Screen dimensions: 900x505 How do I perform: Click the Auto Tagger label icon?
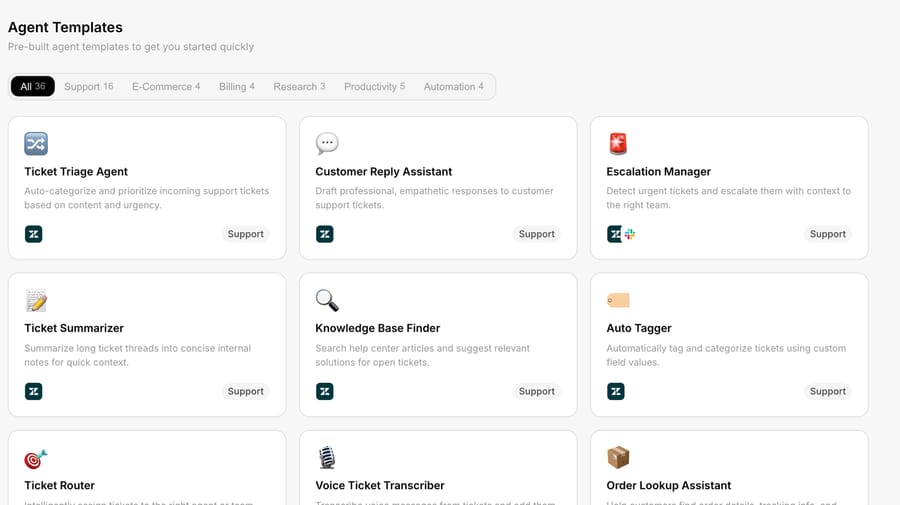tap(618, 300)
